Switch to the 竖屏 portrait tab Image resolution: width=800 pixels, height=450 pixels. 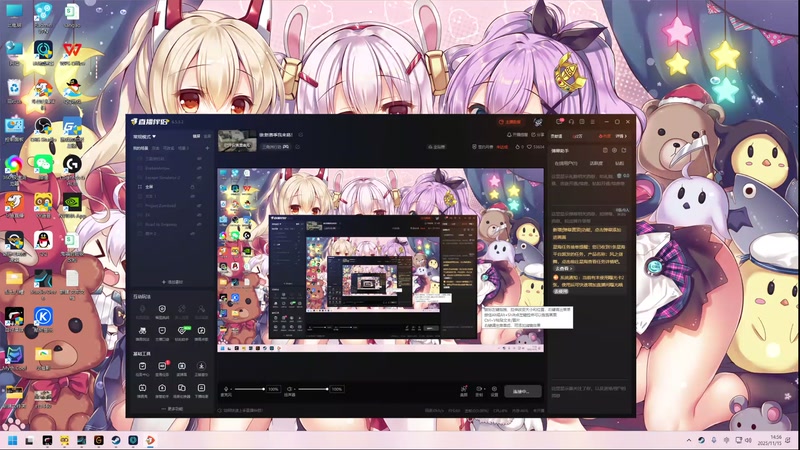(207, 136)
